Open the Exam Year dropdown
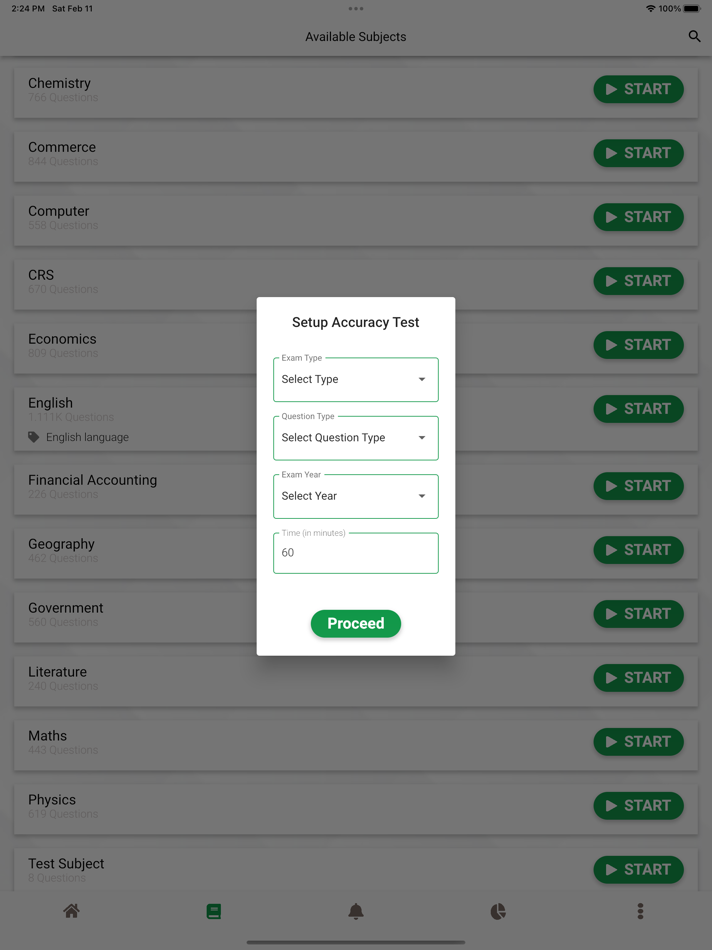The image size is (712, 950). pyautogui.click(x=355, y=496)
